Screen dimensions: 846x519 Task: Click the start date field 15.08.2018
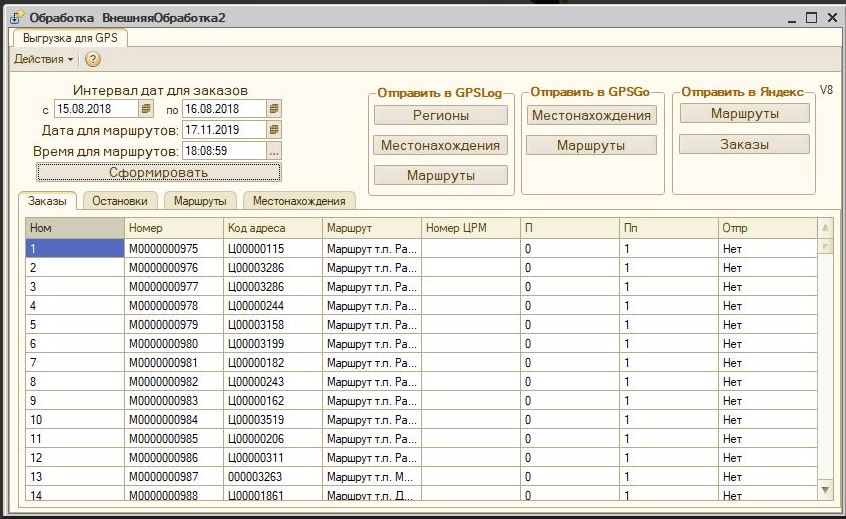pos(96,108)
